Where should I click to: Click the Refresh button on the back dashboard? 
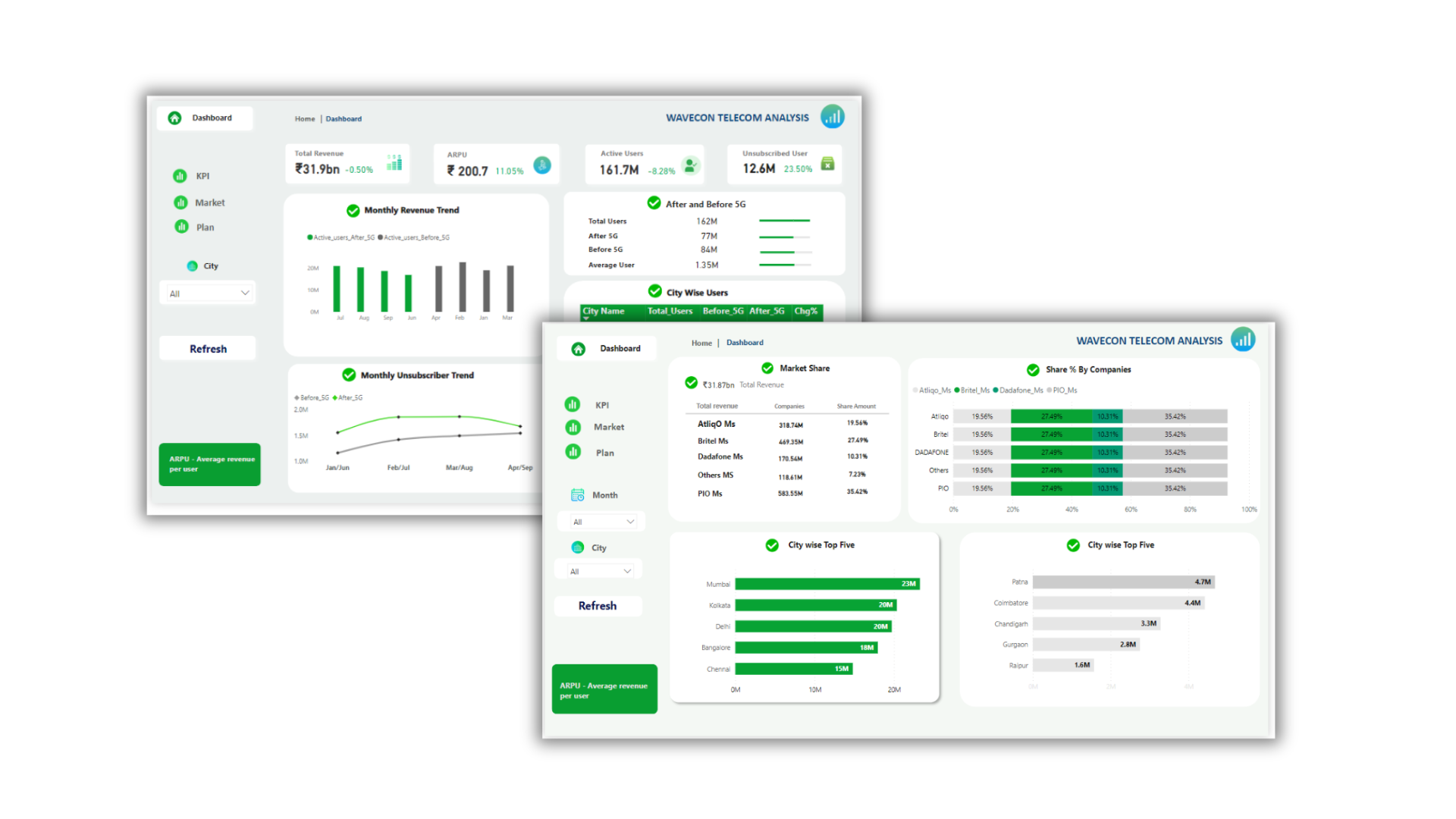(x=208, y=349)
